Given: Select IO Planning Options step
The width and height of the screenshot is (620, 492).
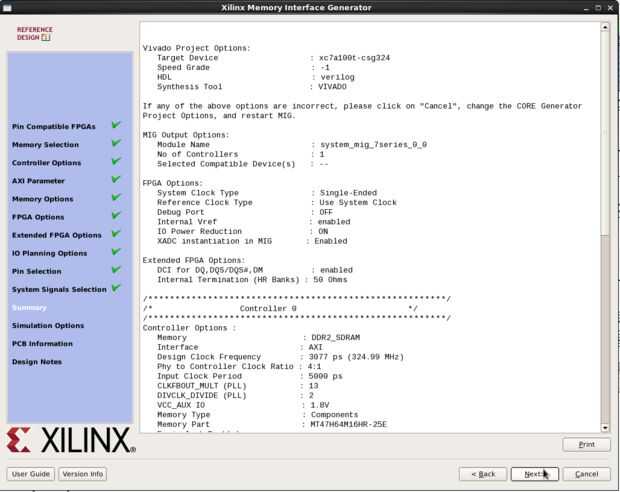Looking at the screenshot, I should click(x=49, y=253).
